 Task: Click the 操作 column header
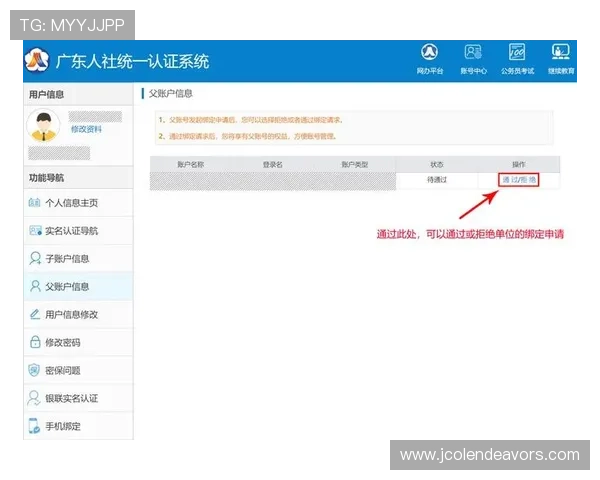518,165
